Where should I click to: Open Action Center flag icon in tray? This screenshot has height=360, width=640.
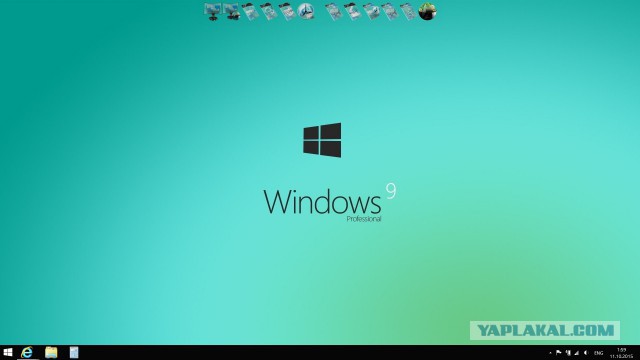559,353
